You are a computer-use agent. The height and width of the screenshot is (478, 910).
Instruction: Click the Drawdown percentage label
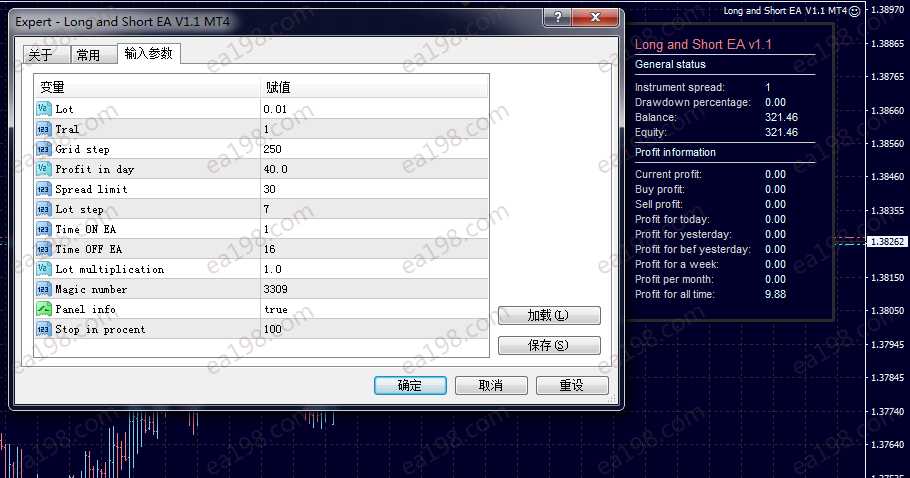(692, 102)
